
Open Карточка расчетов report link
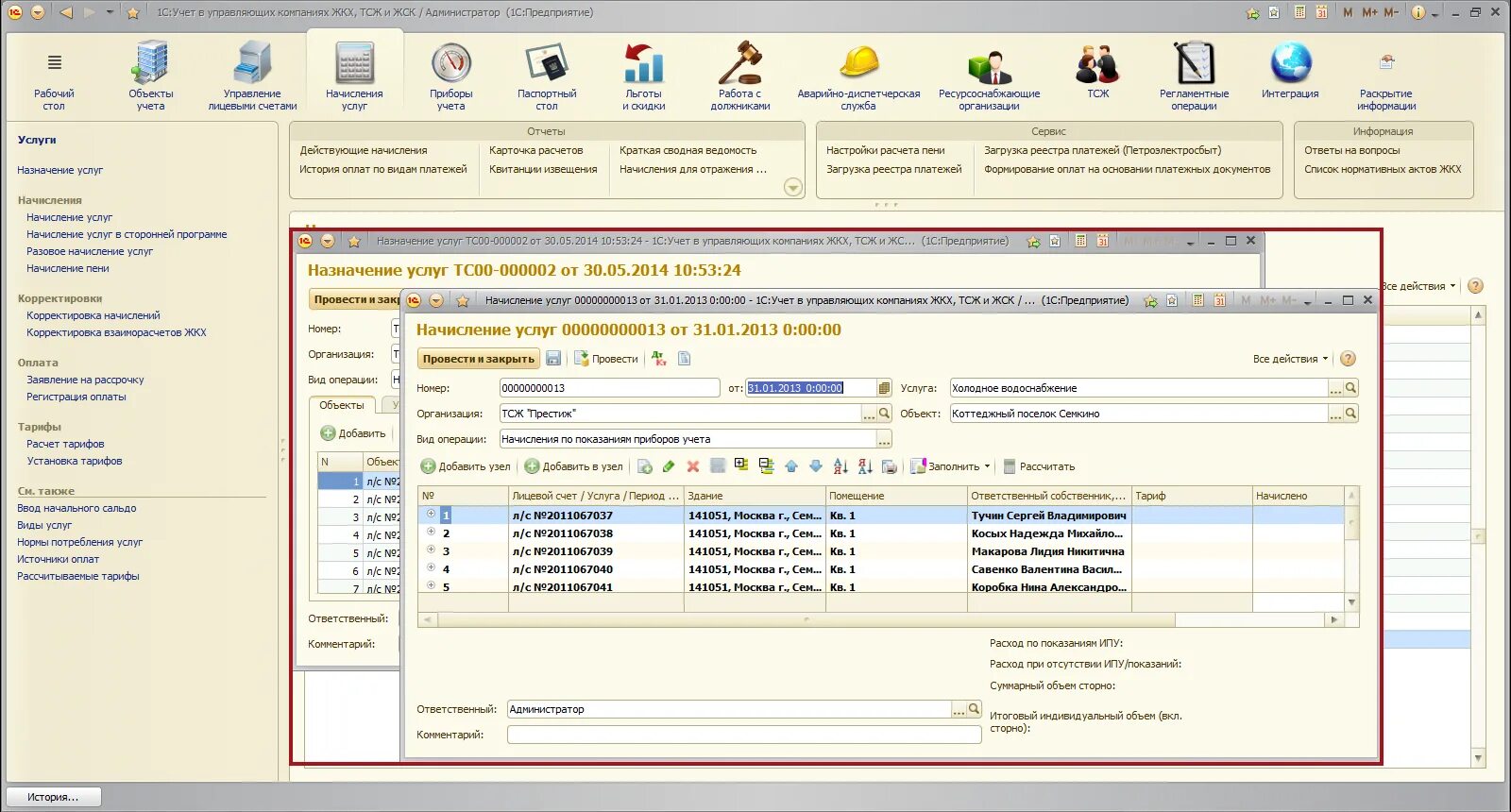pos(535,150)
